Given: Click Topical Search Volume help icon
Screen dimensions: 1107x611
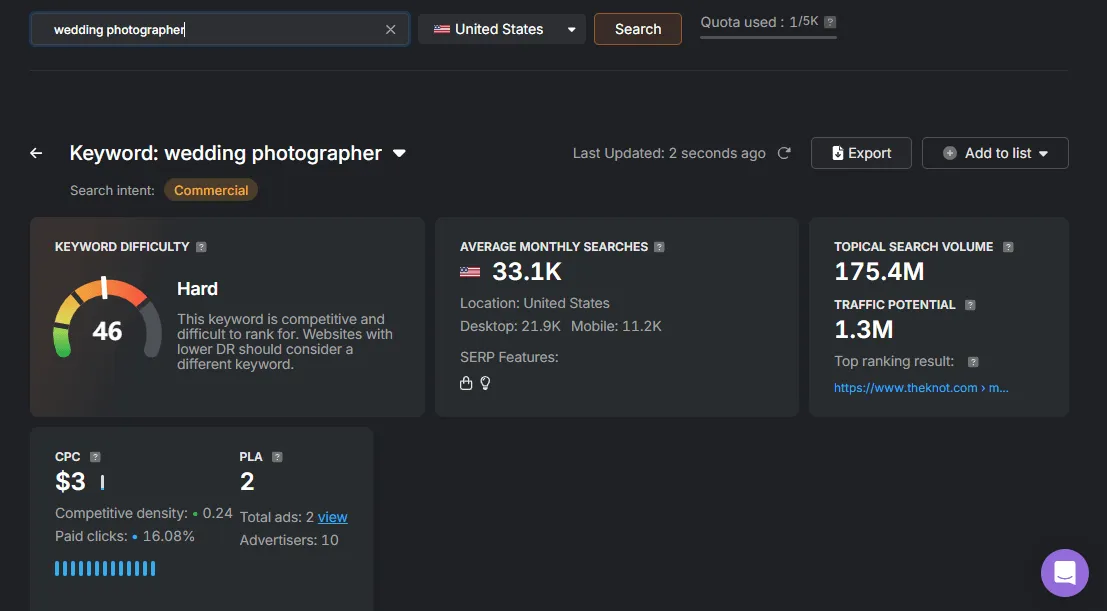Looking at the screenshot, I should [1008, 247].
